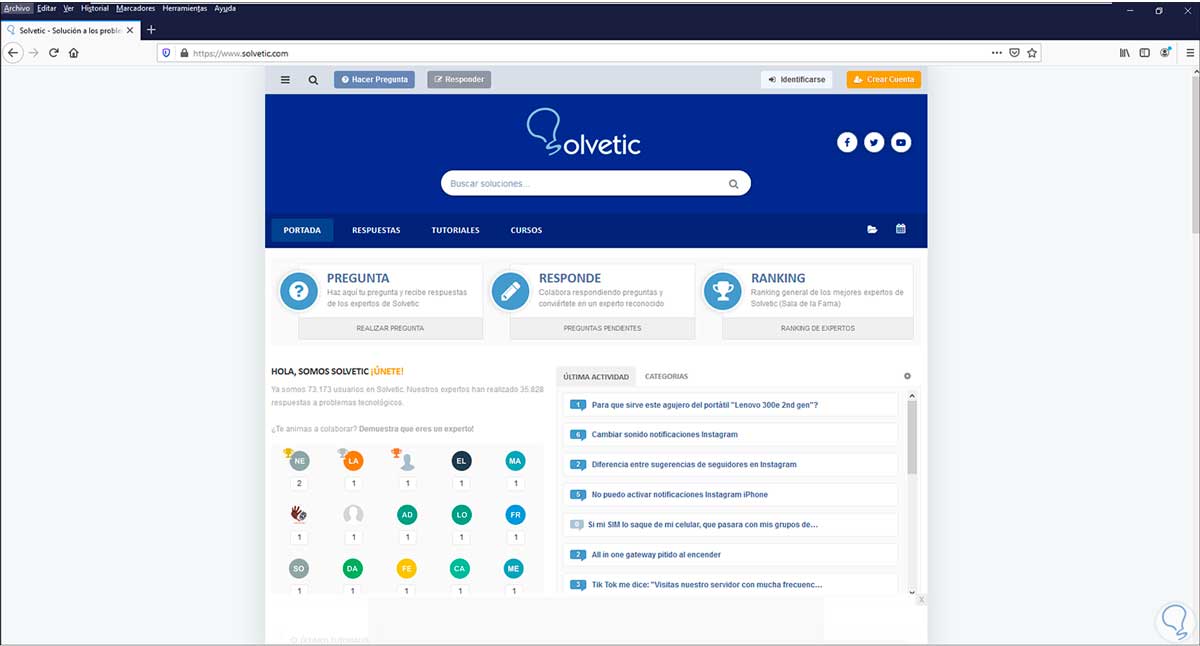Select the TUTORIALES navigation tab
Image resolution: width=1200 pixels, height=646 pixels.
tap(455, 230)
